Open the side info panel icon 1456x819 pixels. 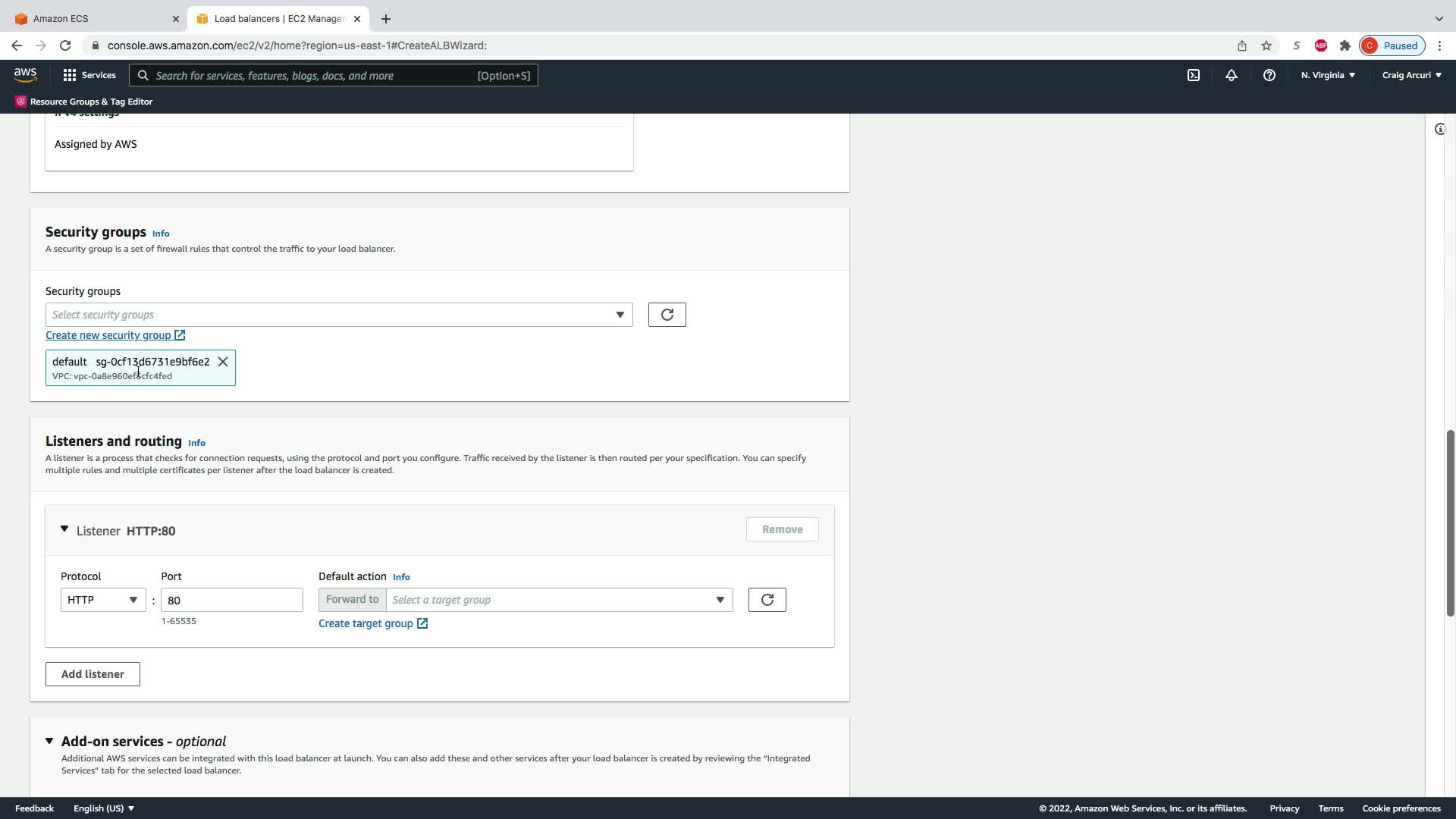point(1439,129)
